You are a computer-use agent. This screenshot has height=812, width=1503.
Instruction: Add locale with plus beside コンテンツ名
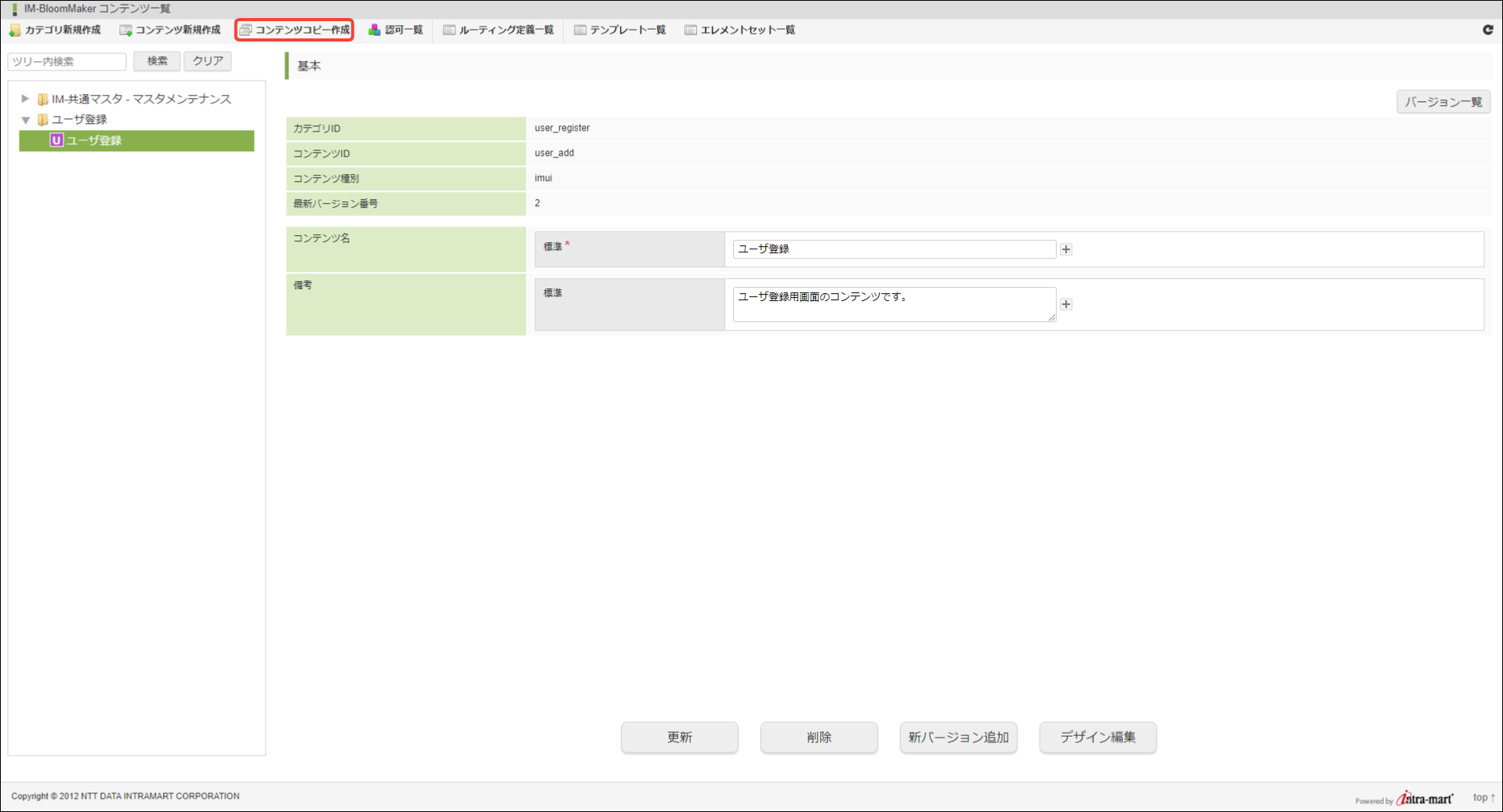(1066, 249)
